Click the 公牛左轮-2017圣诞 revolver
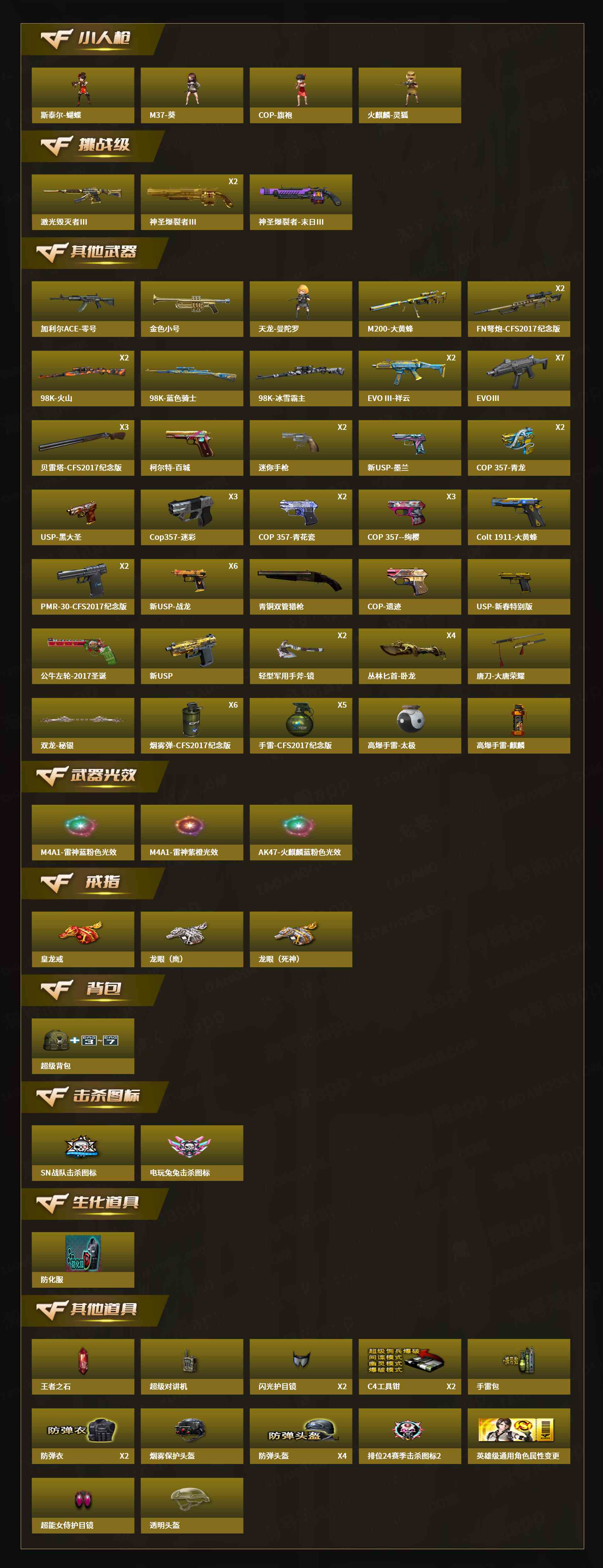Image resolution: width=603 pixels, height=1568 pixels. [x=83, y=655]
